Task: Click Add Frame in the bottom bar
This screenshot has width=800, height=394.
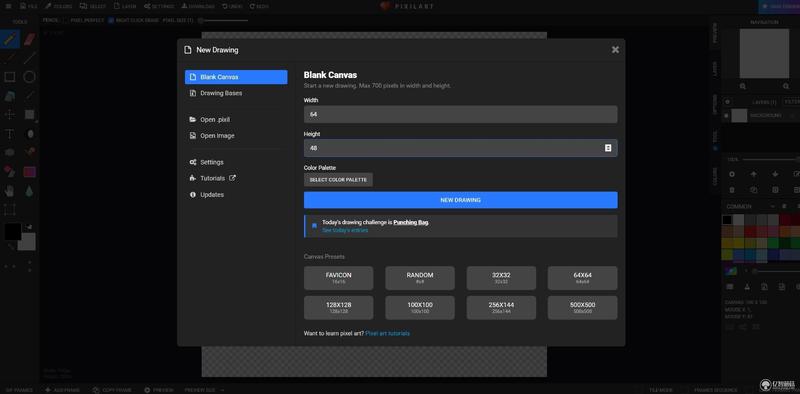Action: click(x=63, y=390)
